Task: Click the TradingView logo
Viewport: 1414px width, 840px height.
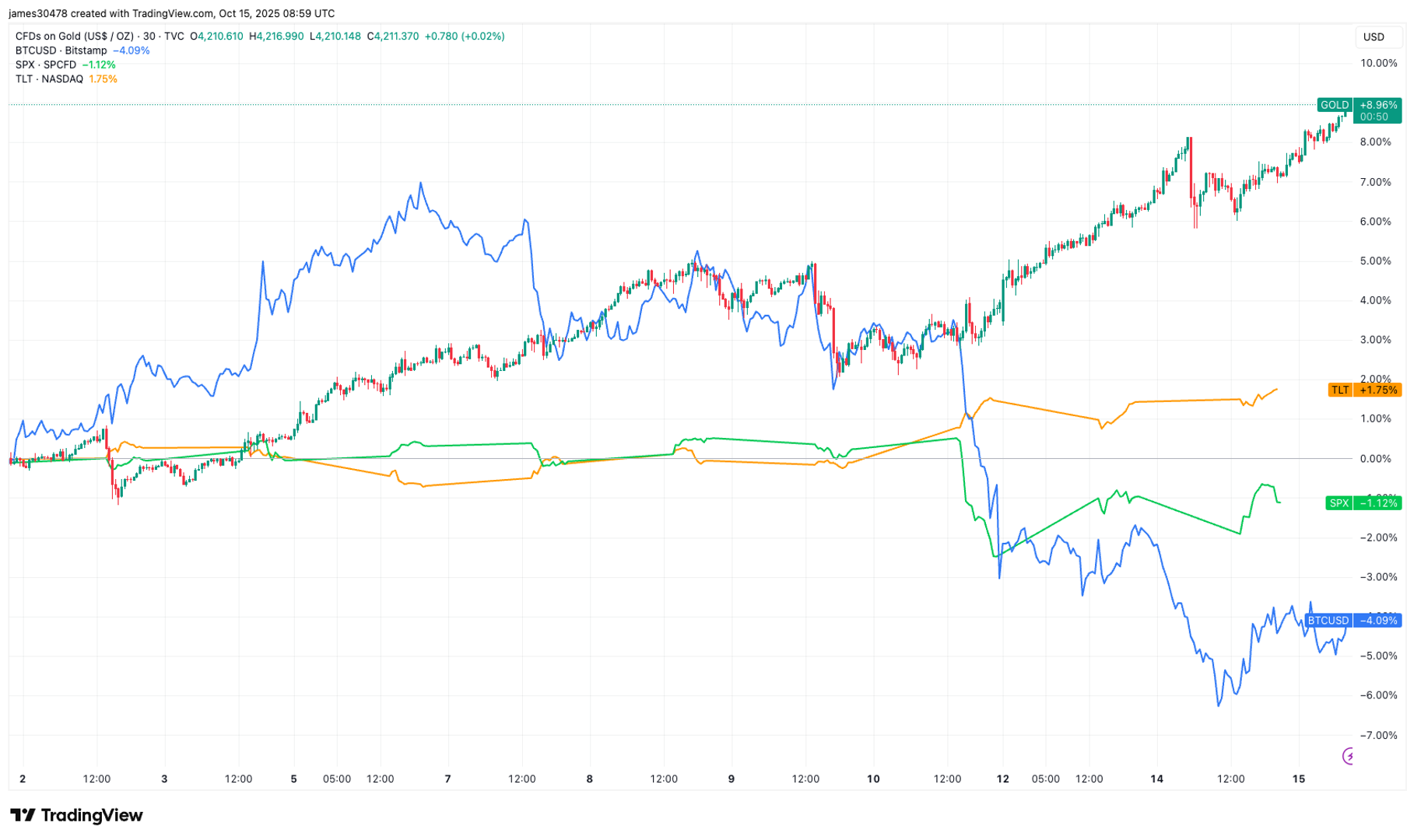Action: point(78,815)
